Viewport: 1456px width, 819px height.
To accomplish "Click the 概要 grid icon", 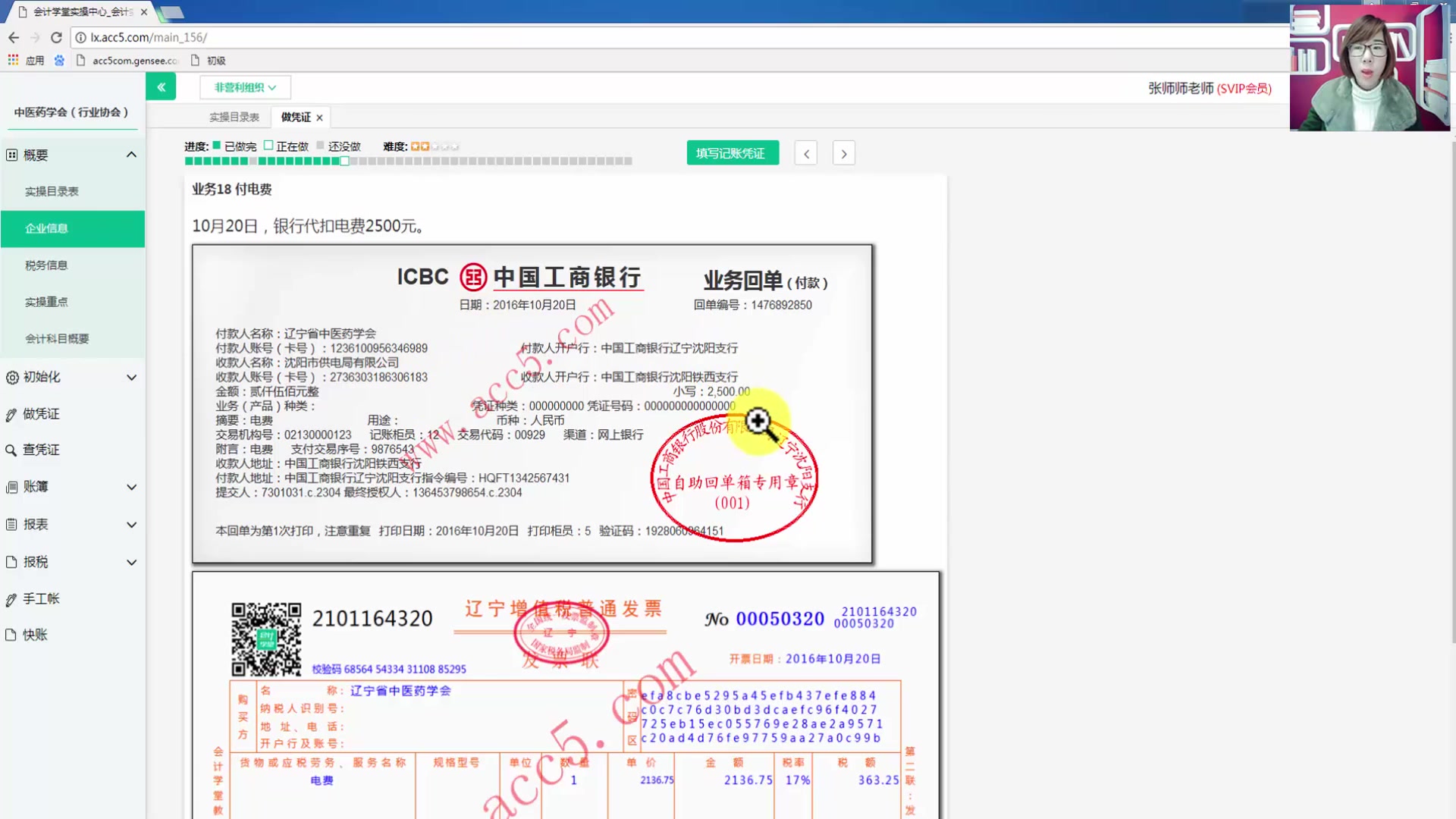I will pos(11,155).
